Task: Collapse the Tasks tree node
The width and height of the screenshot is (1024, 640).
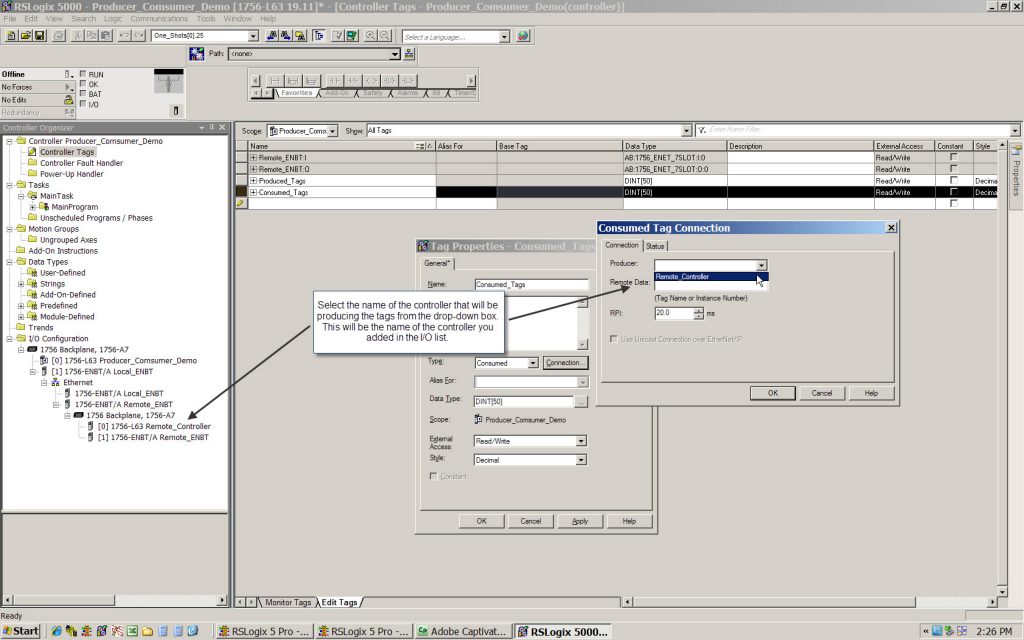Action: pyautogui.click(x=9, y=185)
